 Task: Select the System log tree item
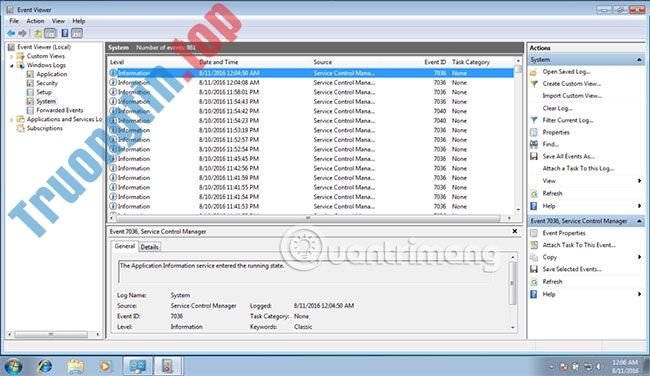coord(46,102)
